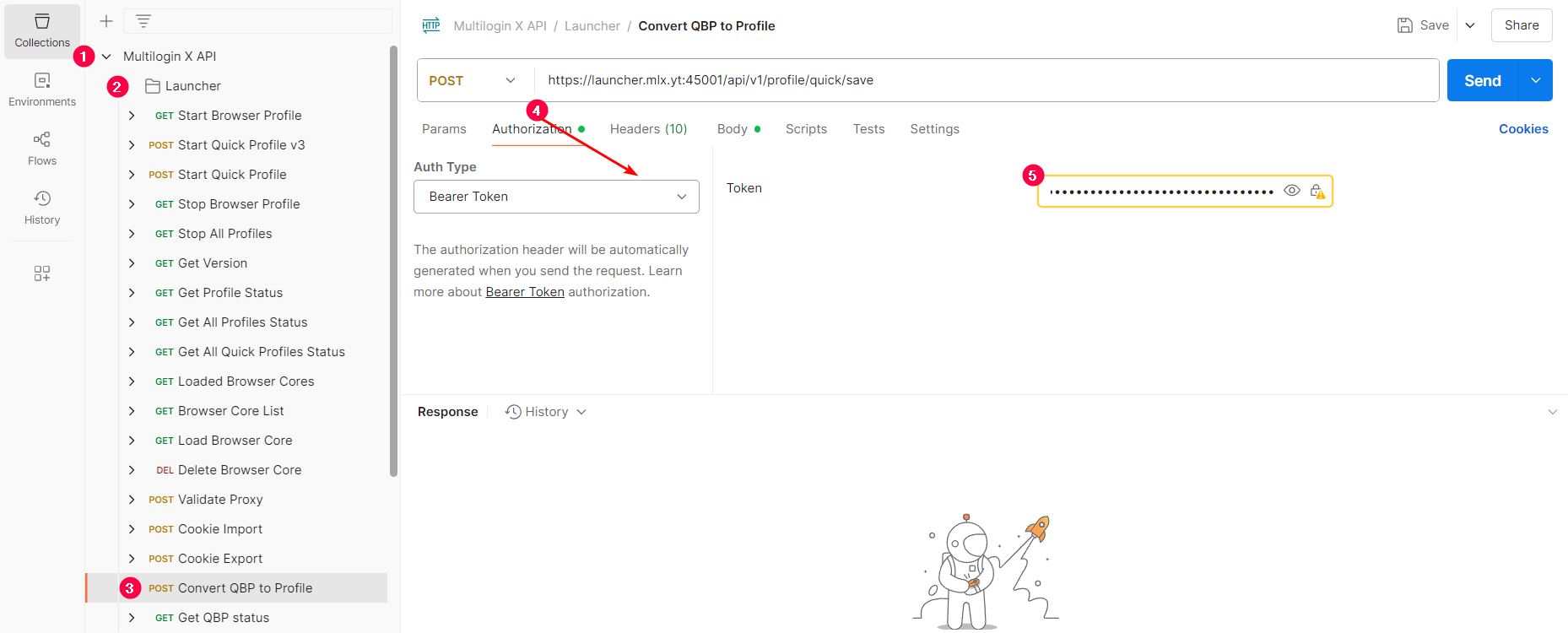Expand the Start Quick Profile v3 request
1568x633 pixels.
132,145
